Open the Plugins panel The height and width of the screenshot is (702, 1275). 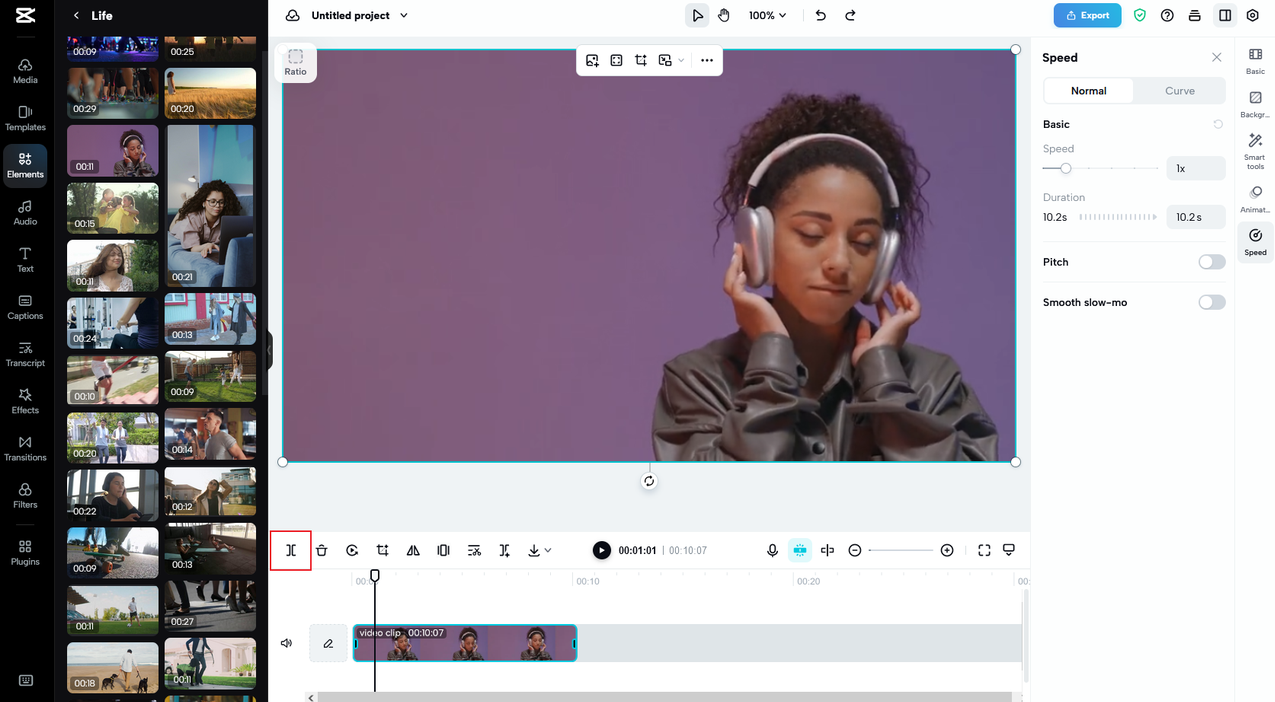pyautogui.click(x=25, y=552)
